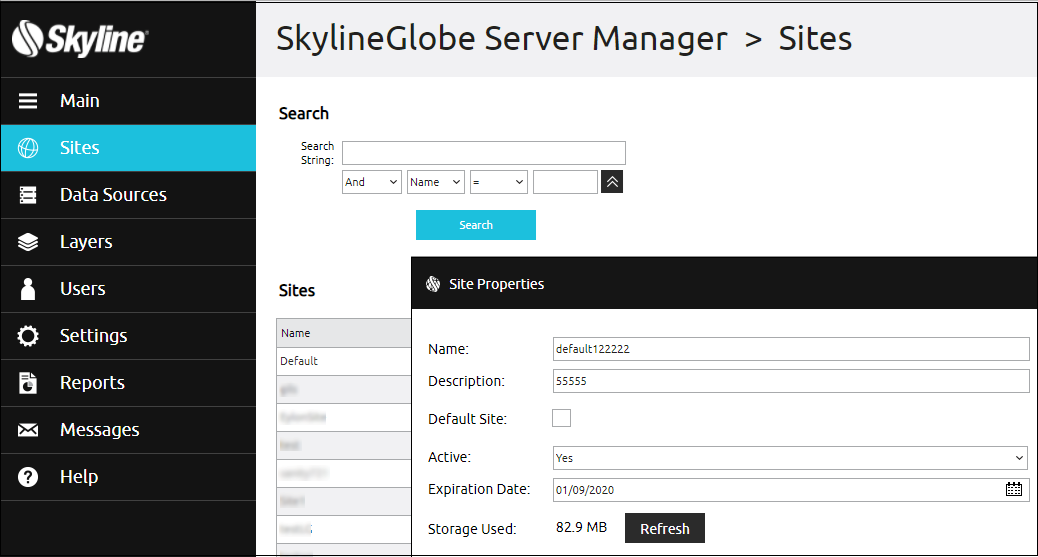Click the filter value input box
This screenshot has height=557, width=1038.
tap(565, 181)
